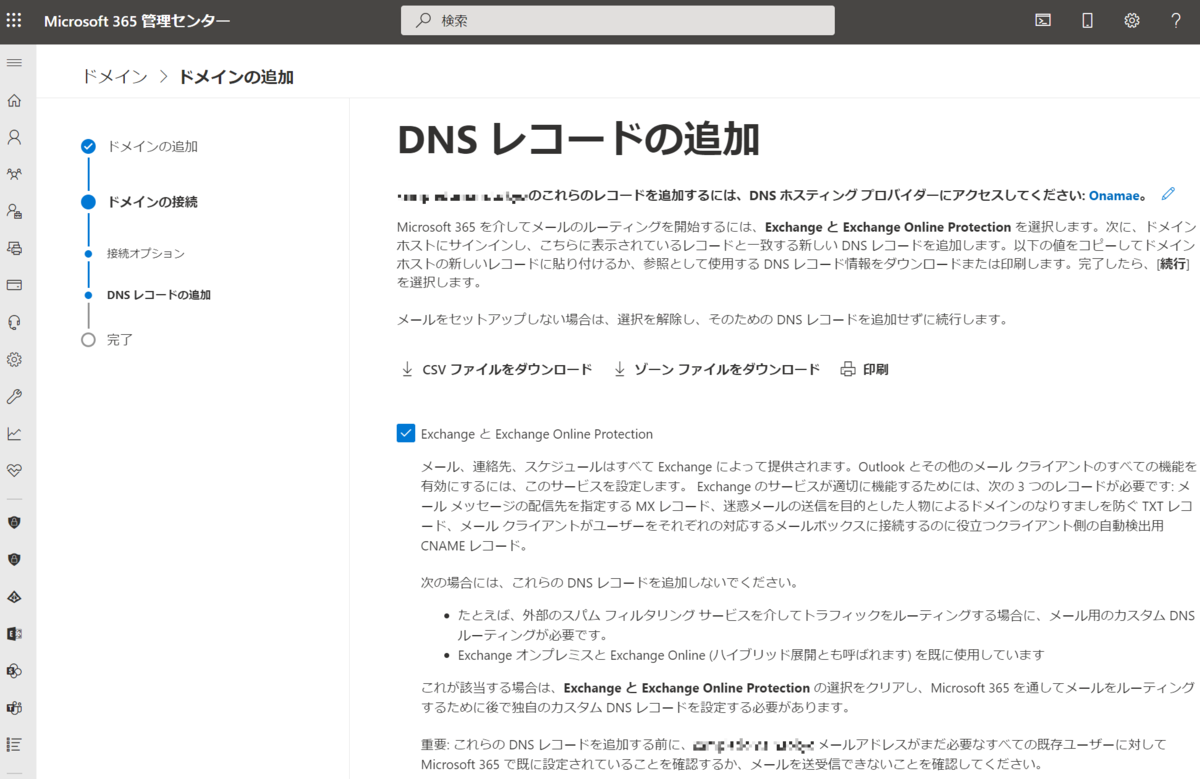Uncheck Exchange と Exchange Online Protection
This screenshot has width=1200, height=779.
pyautogui.click(x=406, y=433)
